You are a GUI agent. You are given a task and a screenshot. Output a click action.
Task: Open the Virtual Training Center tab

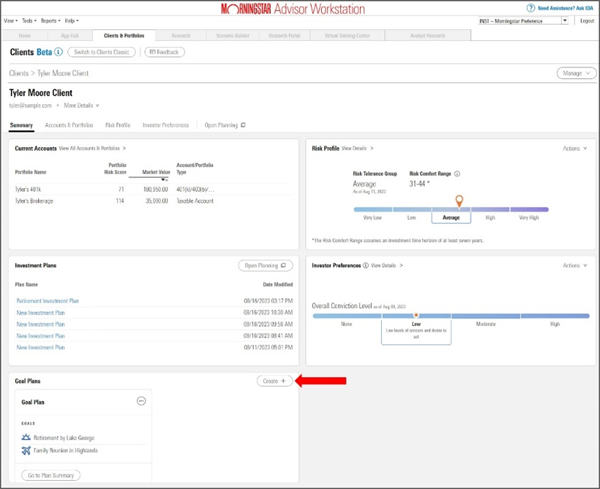[x=347, y=36]
